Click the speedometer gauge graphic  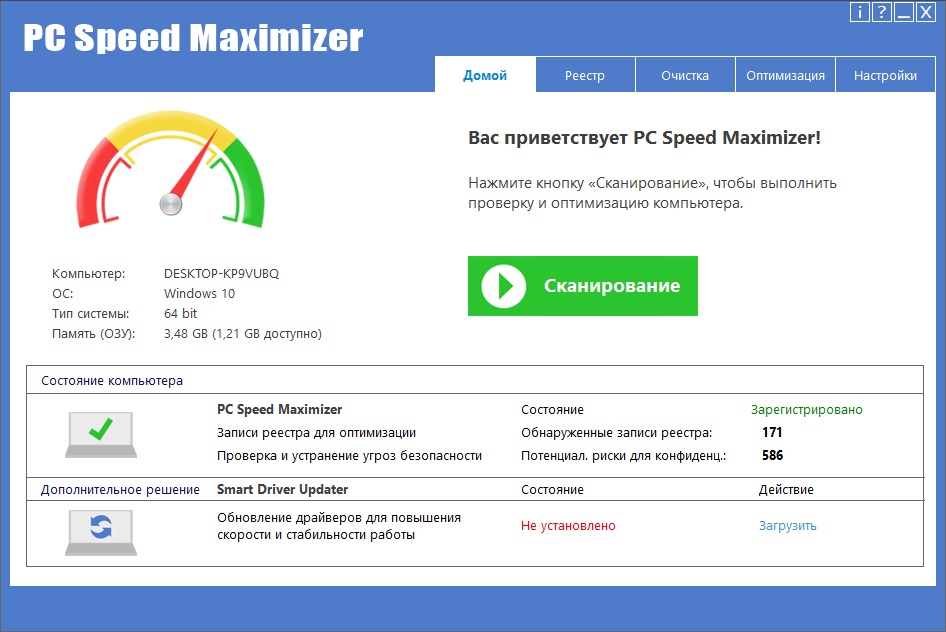[171, 169]
